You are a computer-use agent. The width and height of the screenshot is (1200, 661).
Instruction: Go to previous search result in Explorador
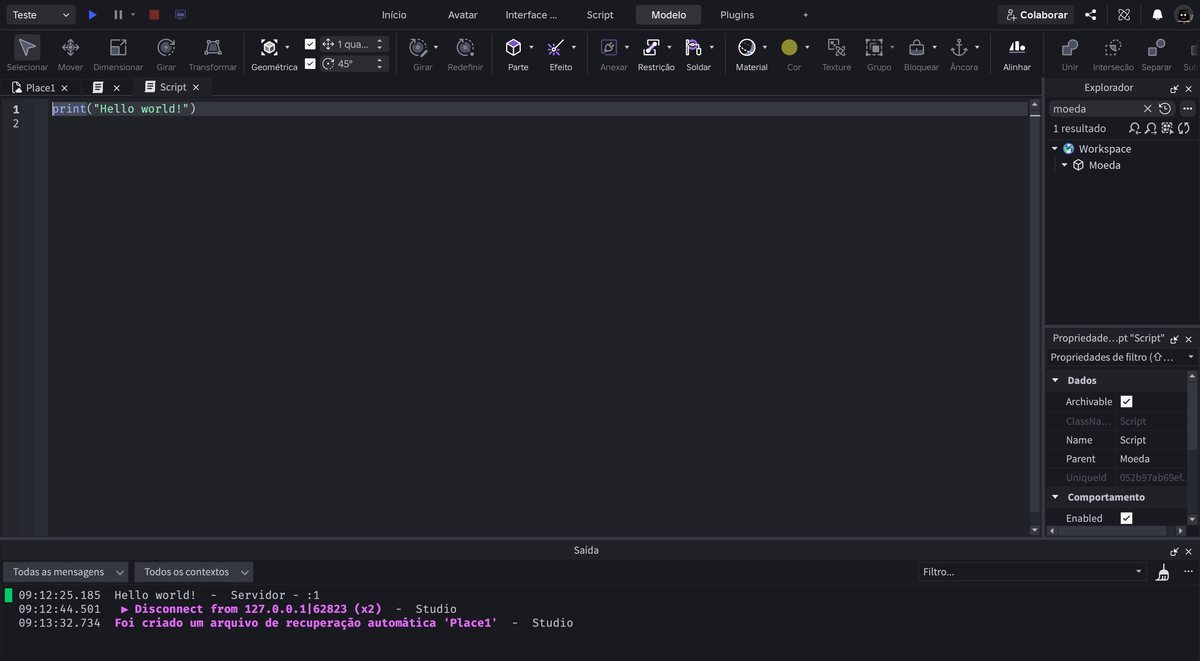pyautogui.click(x=1135, y=128)
